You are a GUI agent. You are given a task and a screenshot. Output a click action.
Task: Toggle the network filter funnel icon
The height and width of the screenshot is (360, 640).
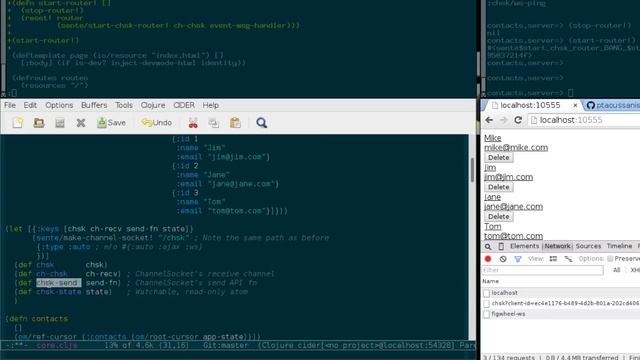coord(518,259)
